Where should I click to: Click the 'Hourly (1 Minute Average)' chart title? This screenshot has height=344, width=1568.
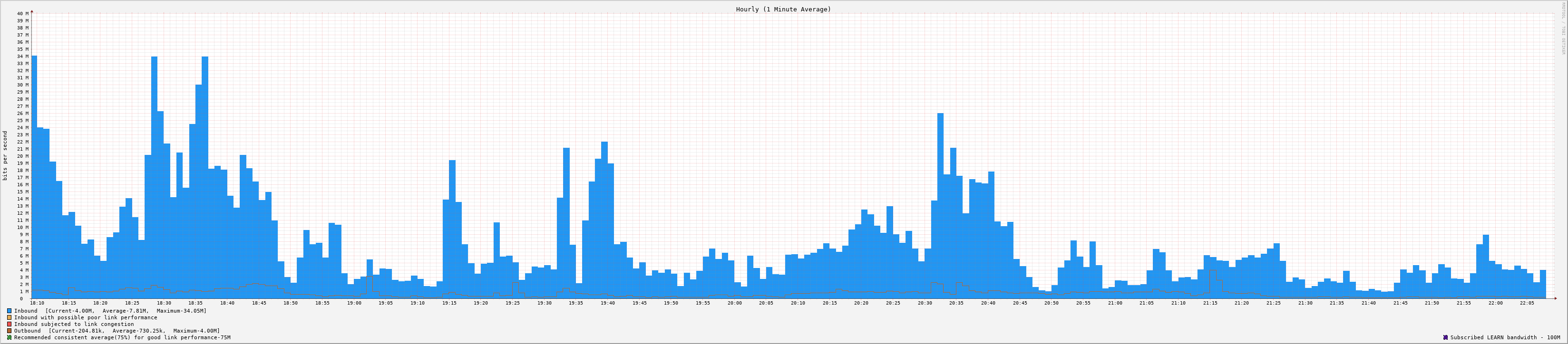[x=783, y=9]
